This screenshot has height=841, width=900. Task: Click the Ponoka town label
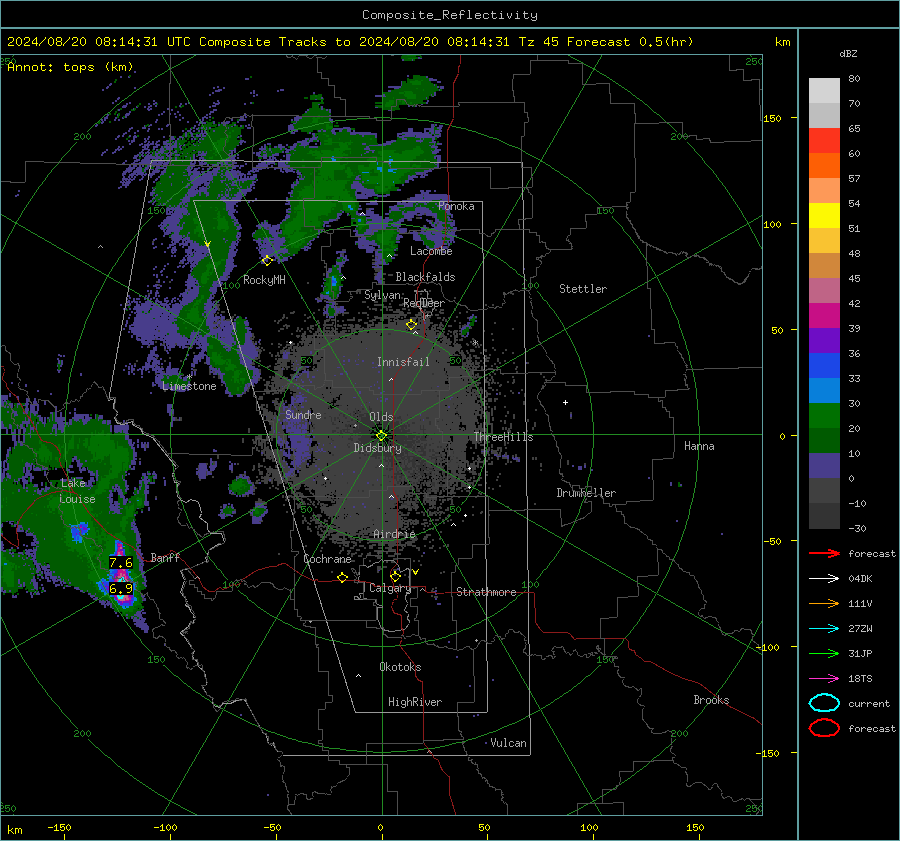pyautogui.click(x=456, y=206)
